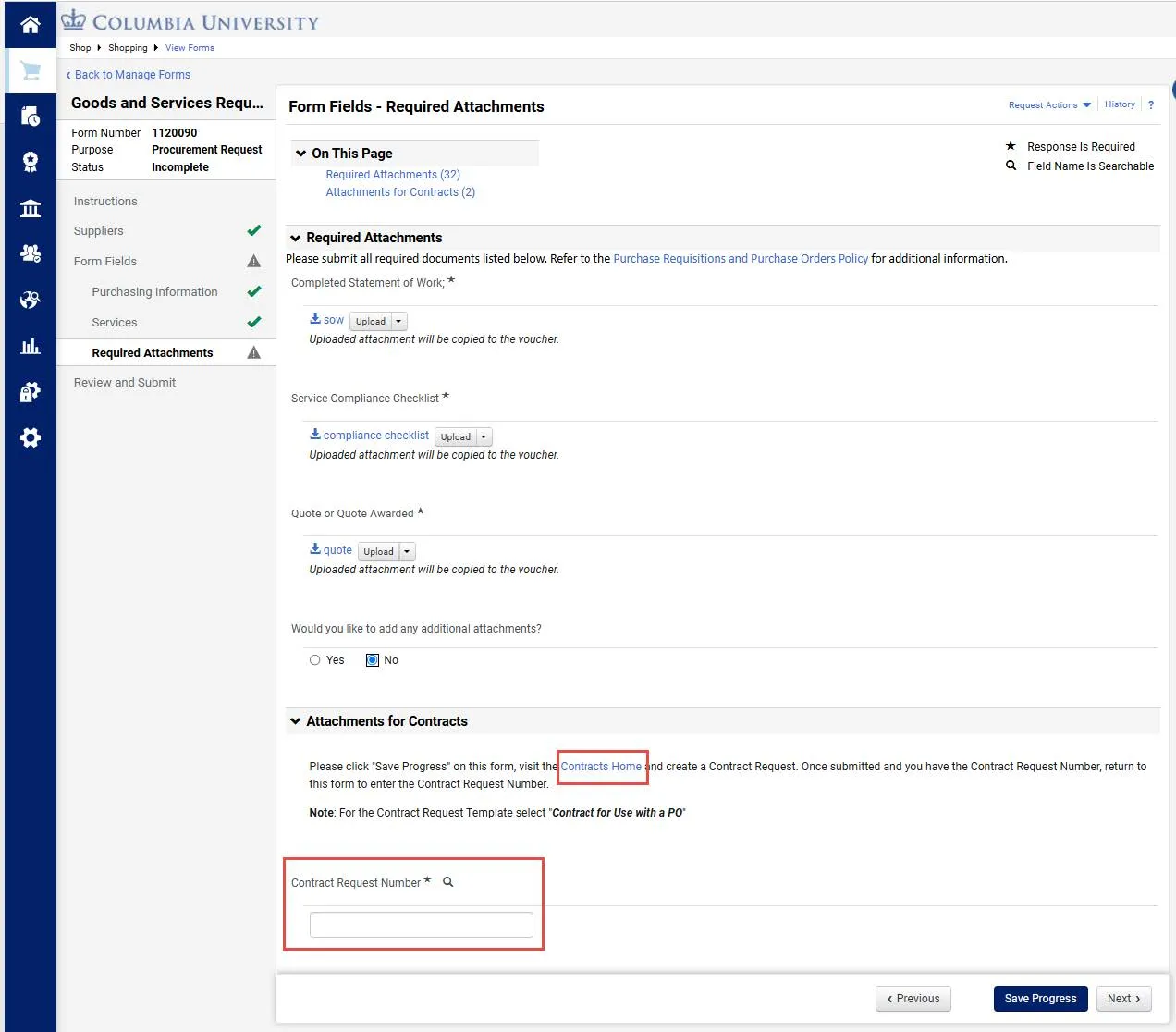Open the sow Upload dropdown arrow
1176x1032 pixels.
[x=398, y=322]
